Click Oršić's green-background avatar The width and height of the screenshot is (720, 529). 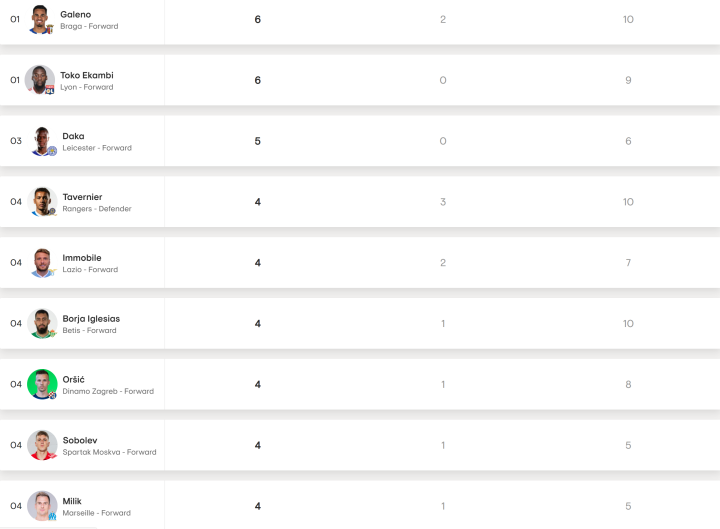(42, 385)
